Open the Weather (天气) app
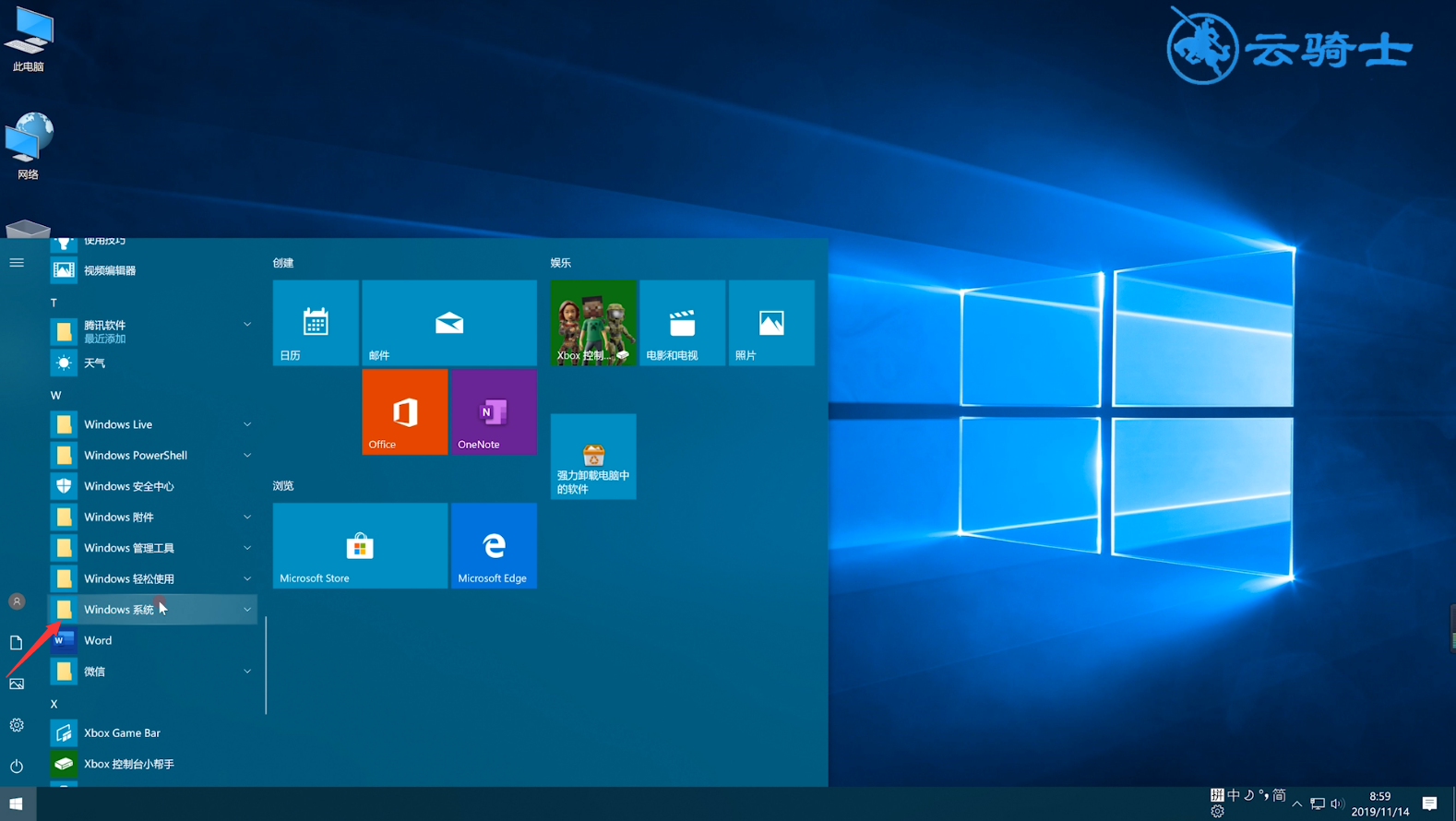 (152, 363)
